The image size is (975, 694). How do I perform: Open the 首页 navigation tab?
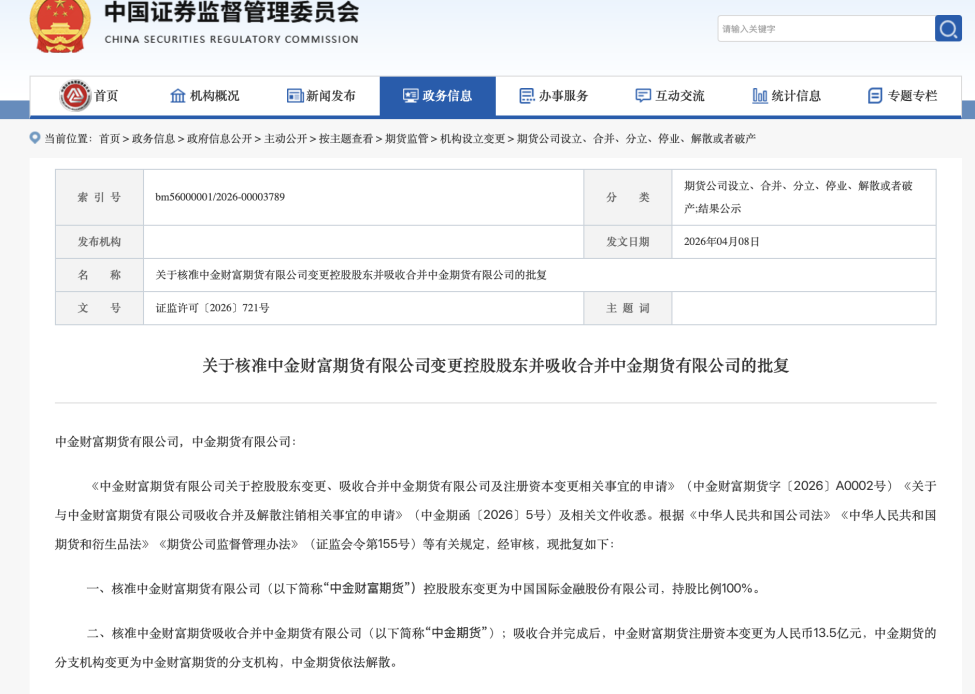(106, 96)
